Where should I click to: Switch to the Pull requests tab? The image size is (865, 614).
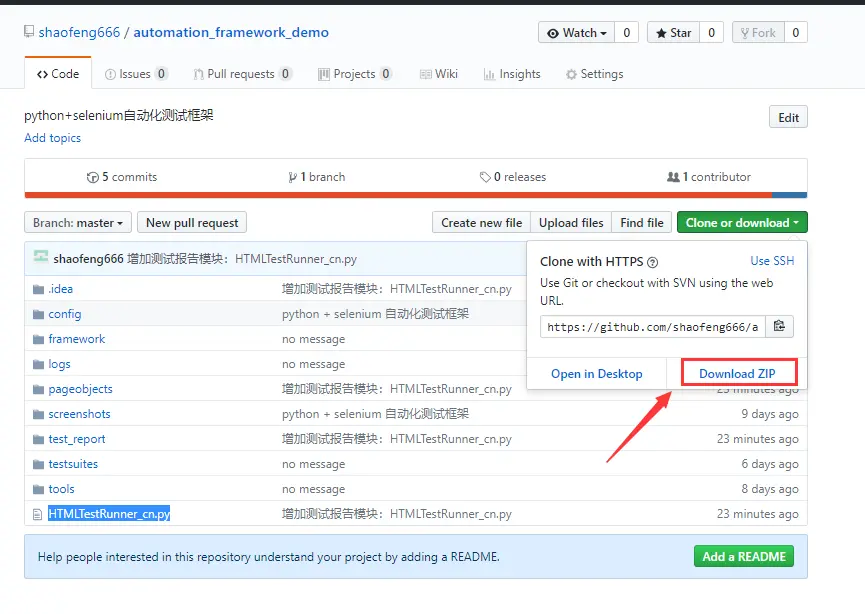click(x=242, y=74)
